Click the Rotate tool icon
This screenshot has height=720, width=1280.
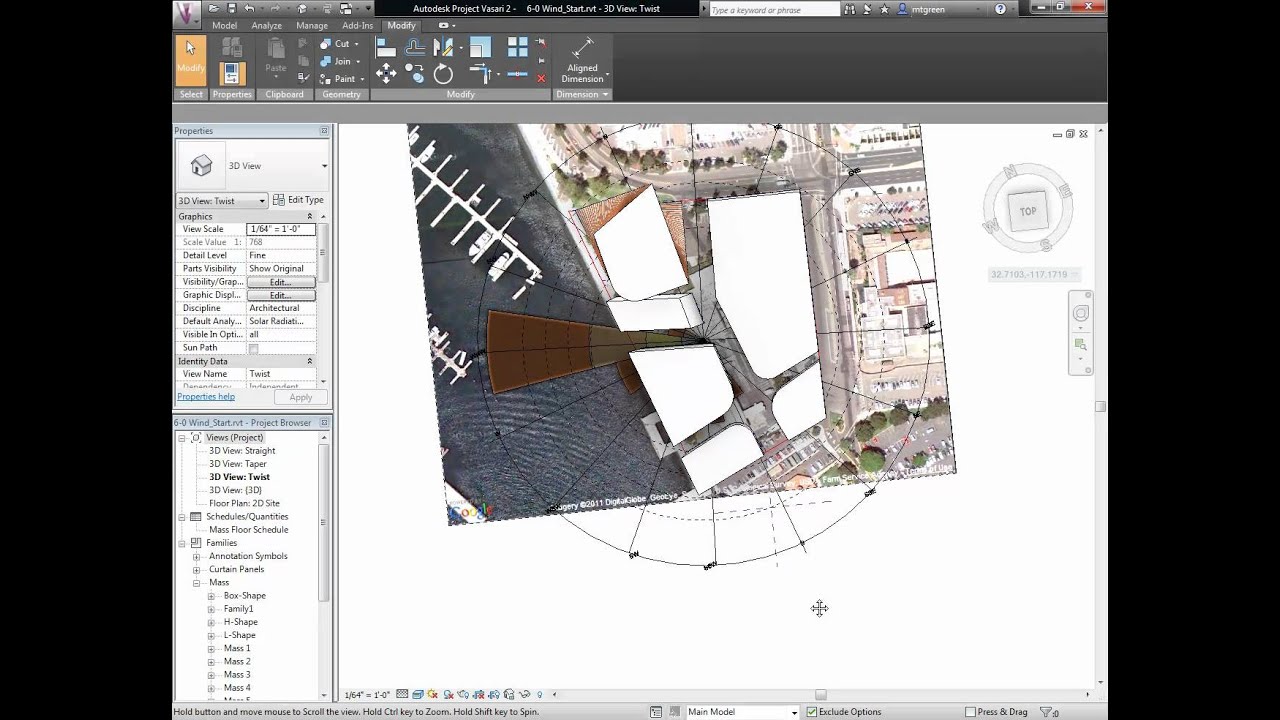click(444, 74)
